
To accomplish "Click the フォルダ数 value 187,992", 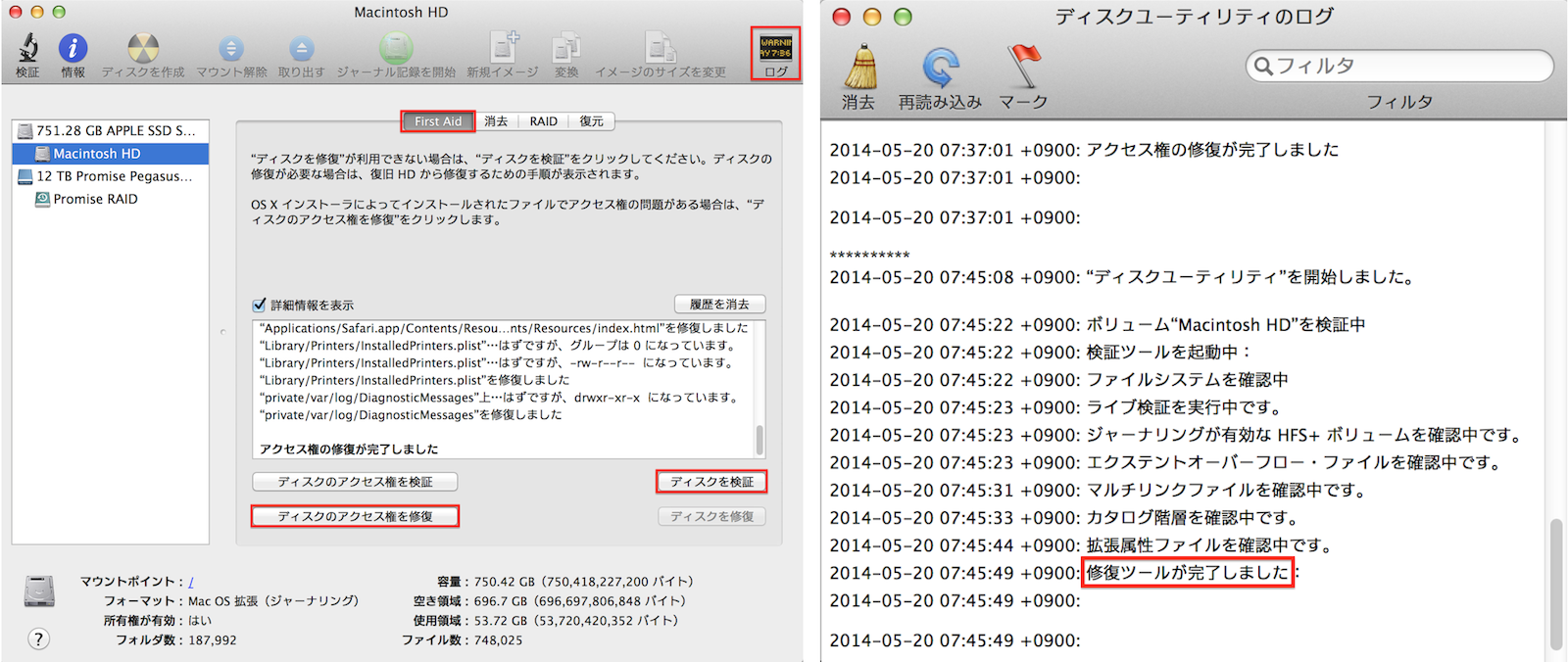I will [212, 640].
